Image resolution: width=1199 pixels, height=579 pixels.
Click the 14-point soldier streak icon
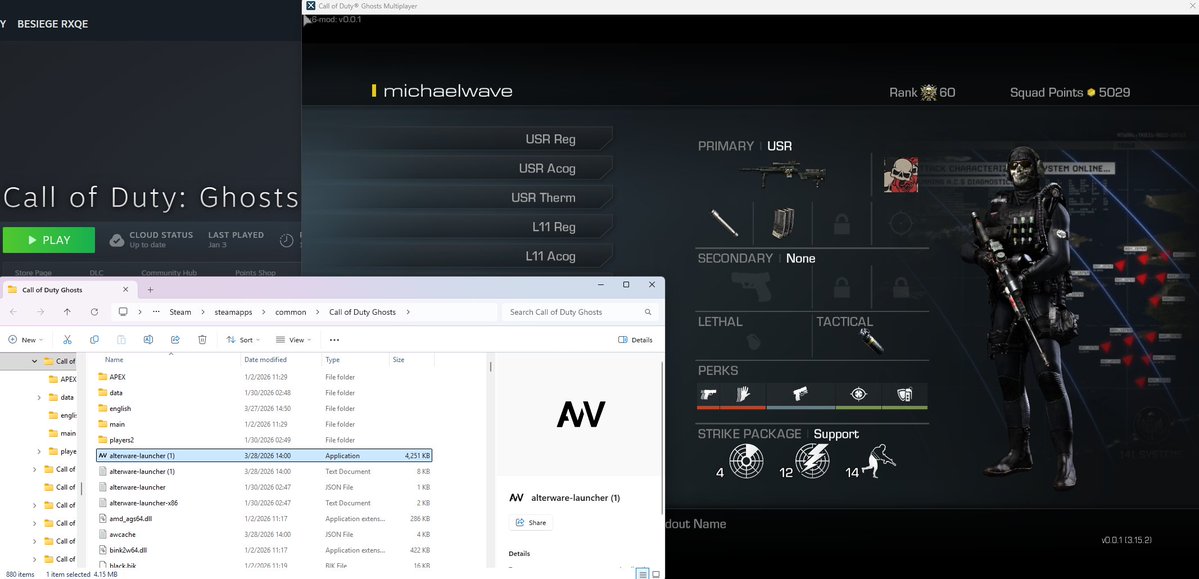pos(879,460)
